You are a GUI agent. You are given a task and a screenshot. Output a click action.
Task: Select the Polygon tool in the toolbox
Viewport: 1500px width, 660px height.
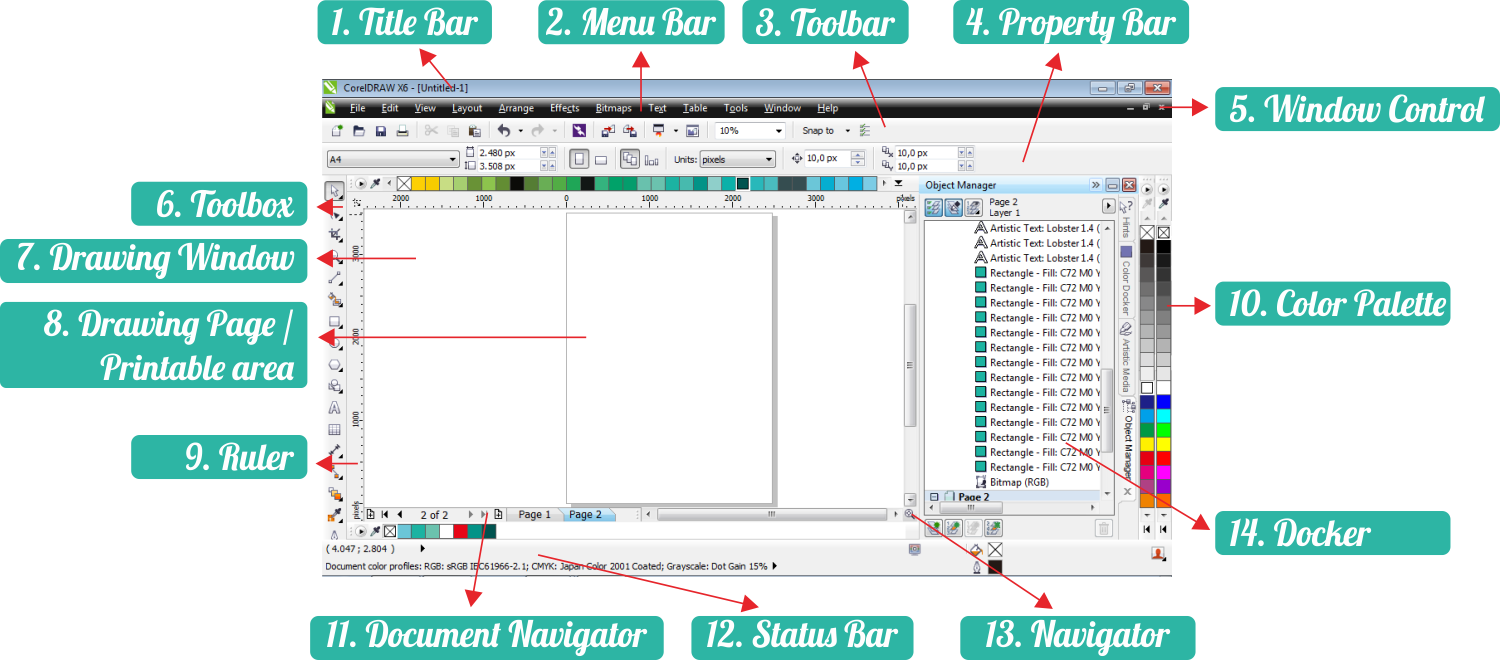coord(335,365)
